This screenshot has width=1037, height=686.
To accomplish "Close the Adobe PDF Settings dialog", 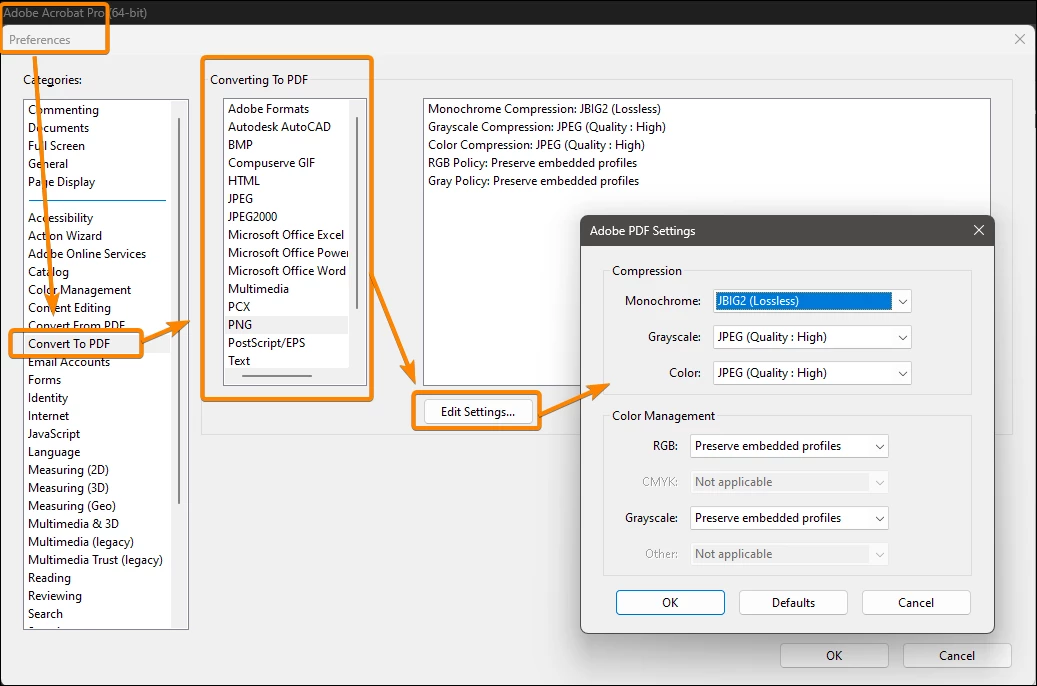I will click(979, 230).
